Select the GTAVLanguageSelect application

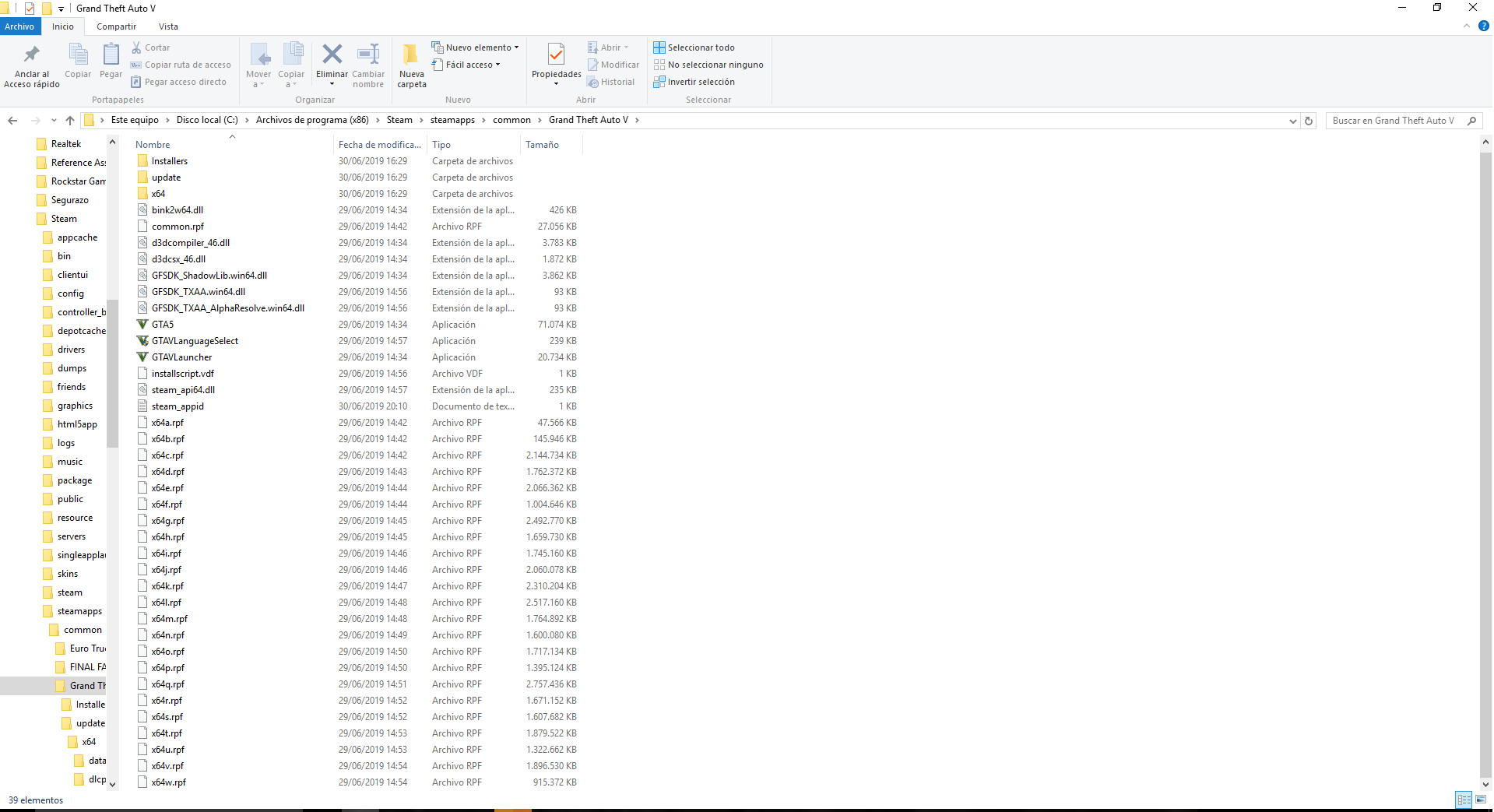click(195, 341)
